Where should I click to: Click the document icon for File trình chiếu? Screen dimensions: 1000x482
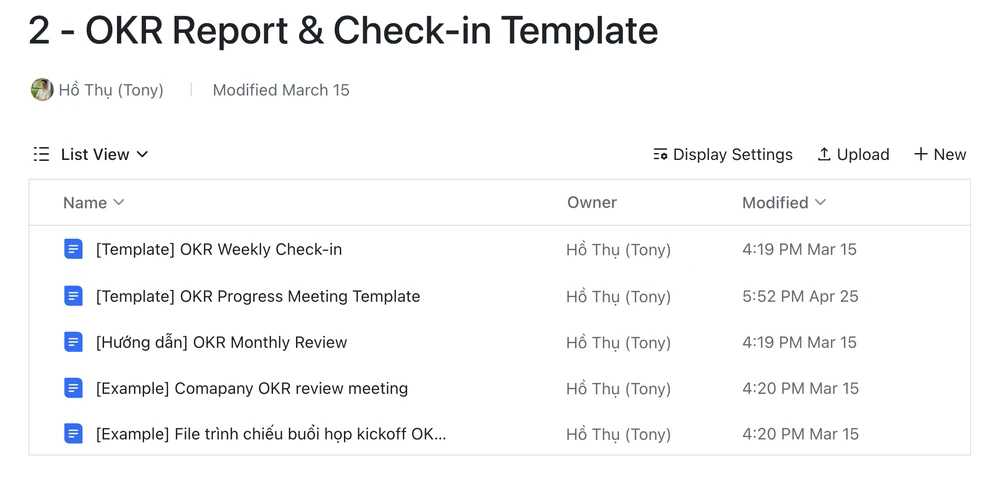click(73, 434)
